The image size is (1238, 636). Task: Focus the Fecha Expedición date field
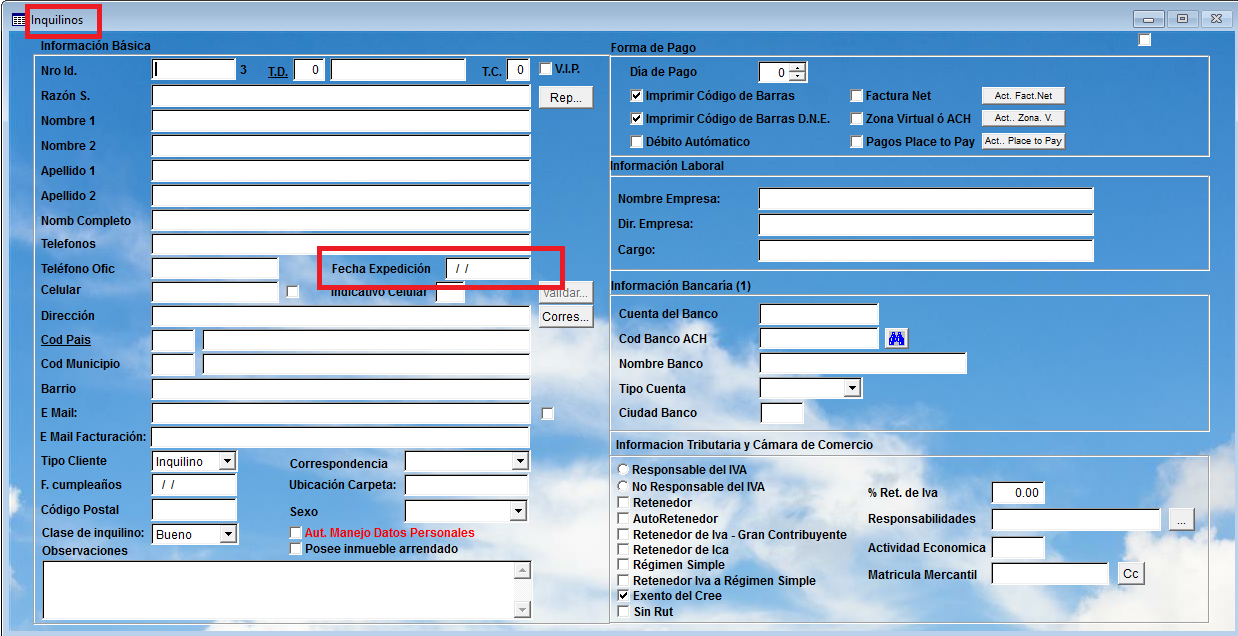488,269
